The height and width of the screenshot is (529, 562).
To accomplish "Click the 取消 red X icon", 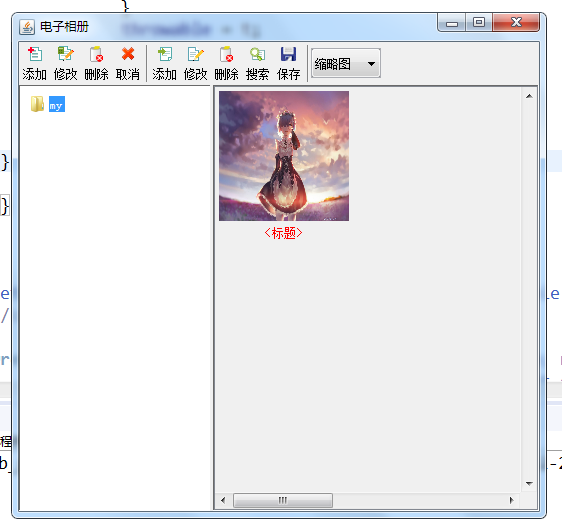I will pyautogui.click(x=128, y=54).
